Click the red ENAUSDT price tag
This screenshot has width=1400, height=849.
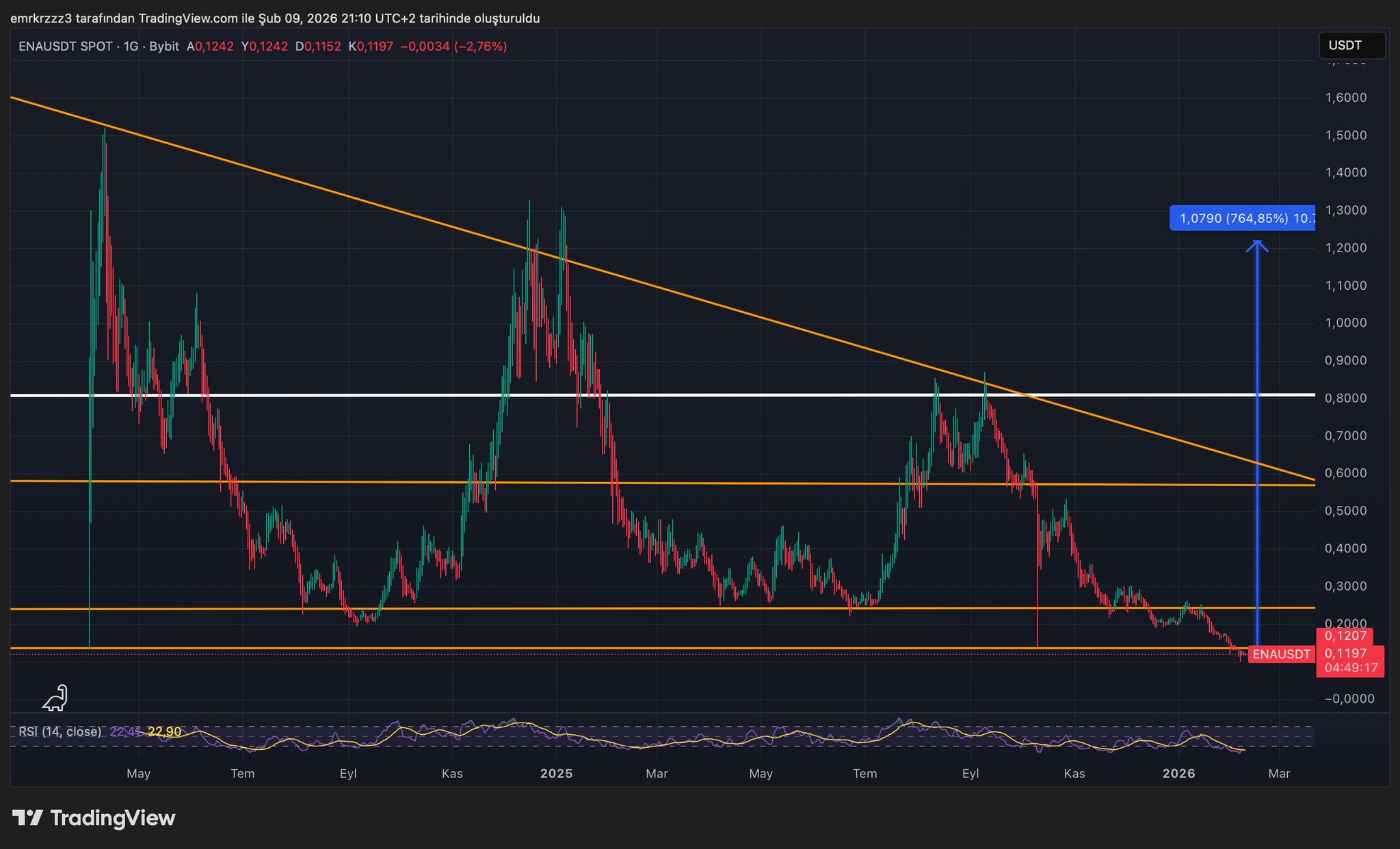click(1280, 654)
